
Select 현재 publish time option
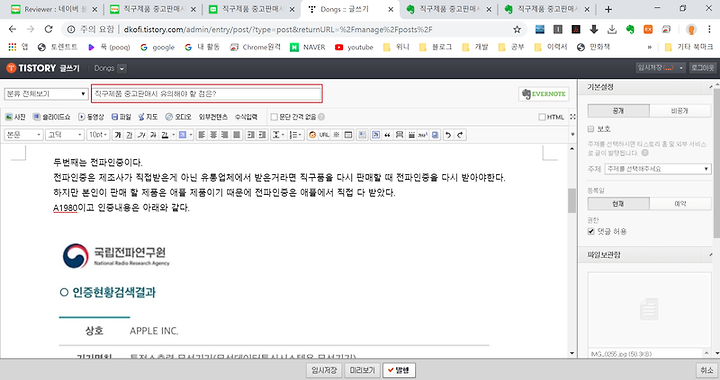[619, 204]
